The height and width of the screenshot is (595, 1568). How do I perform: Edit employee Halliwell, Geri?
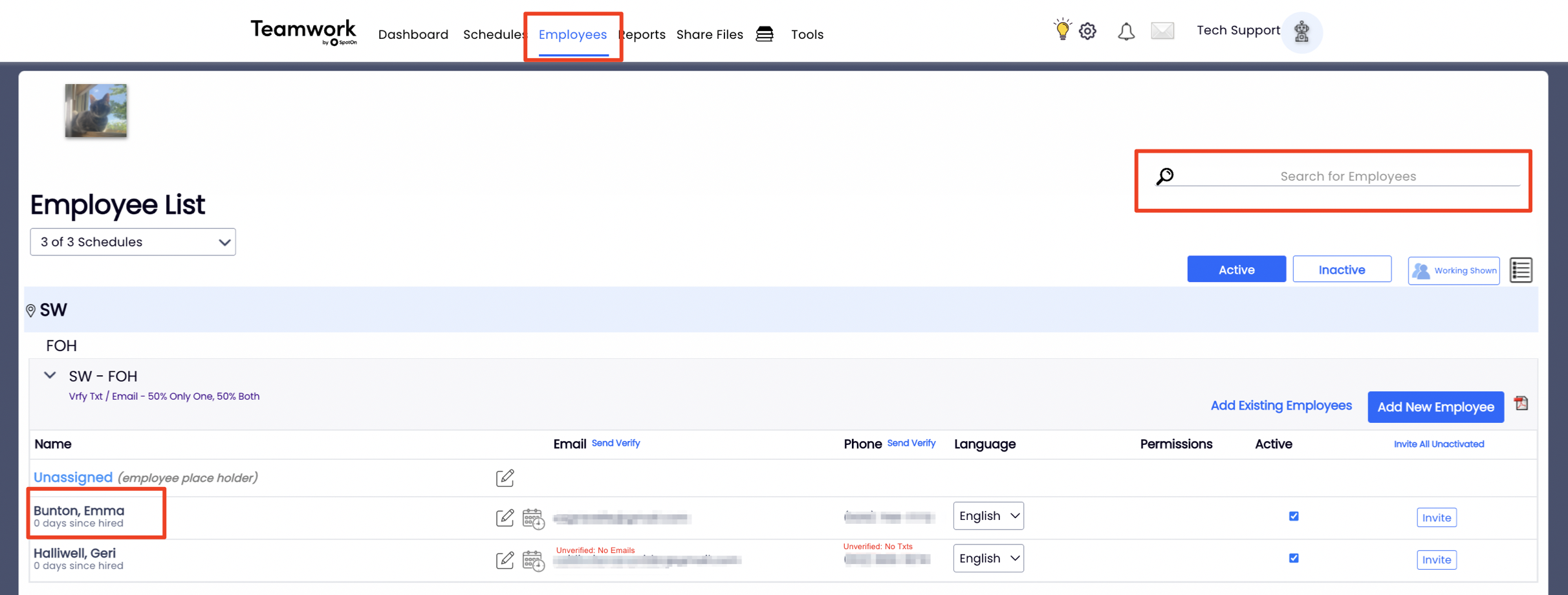pyautogui.click(x=505, y=559)
